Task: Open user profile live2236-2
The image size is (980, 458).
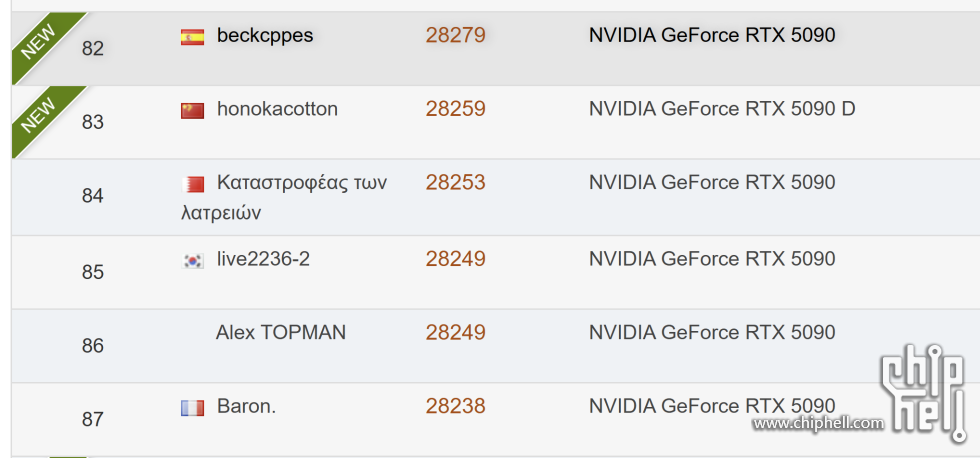Action: [x=263, y=259]
